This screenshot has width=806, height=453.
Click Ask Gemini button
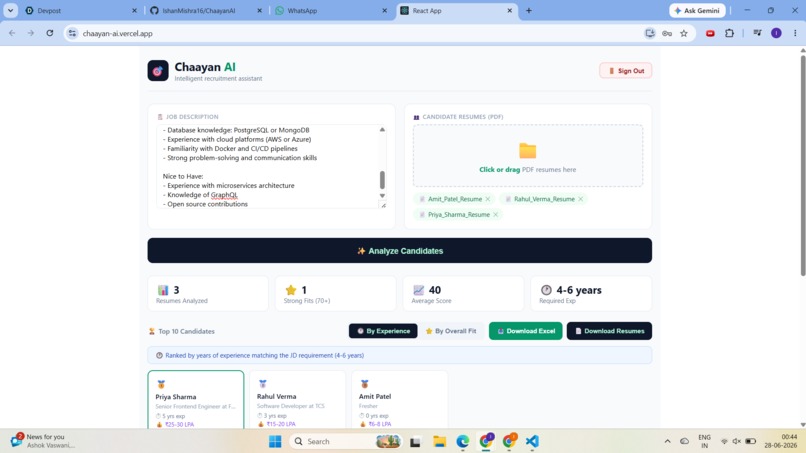click(x=697, y=10)
